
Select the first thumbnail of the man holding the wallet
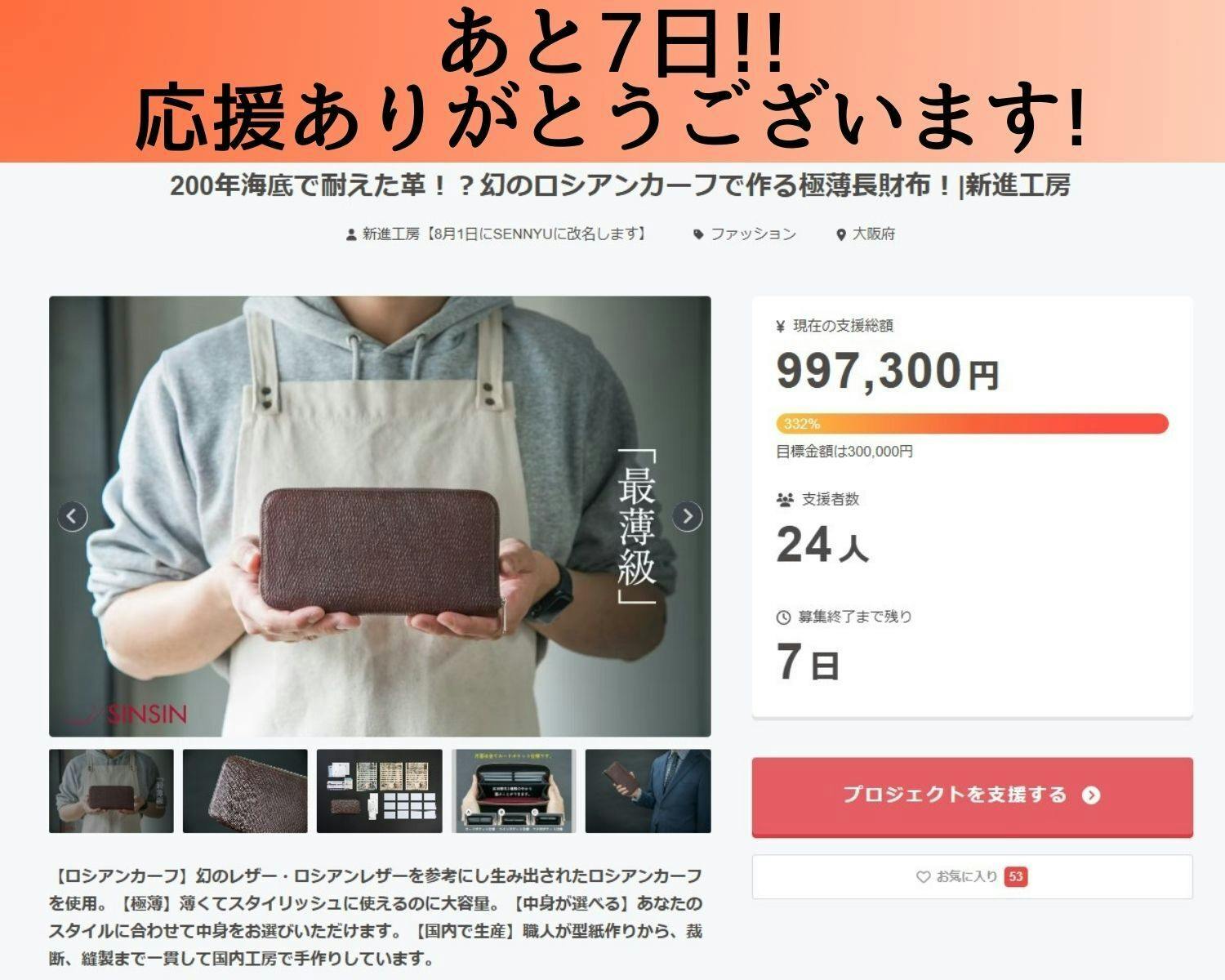click(111, 791)
